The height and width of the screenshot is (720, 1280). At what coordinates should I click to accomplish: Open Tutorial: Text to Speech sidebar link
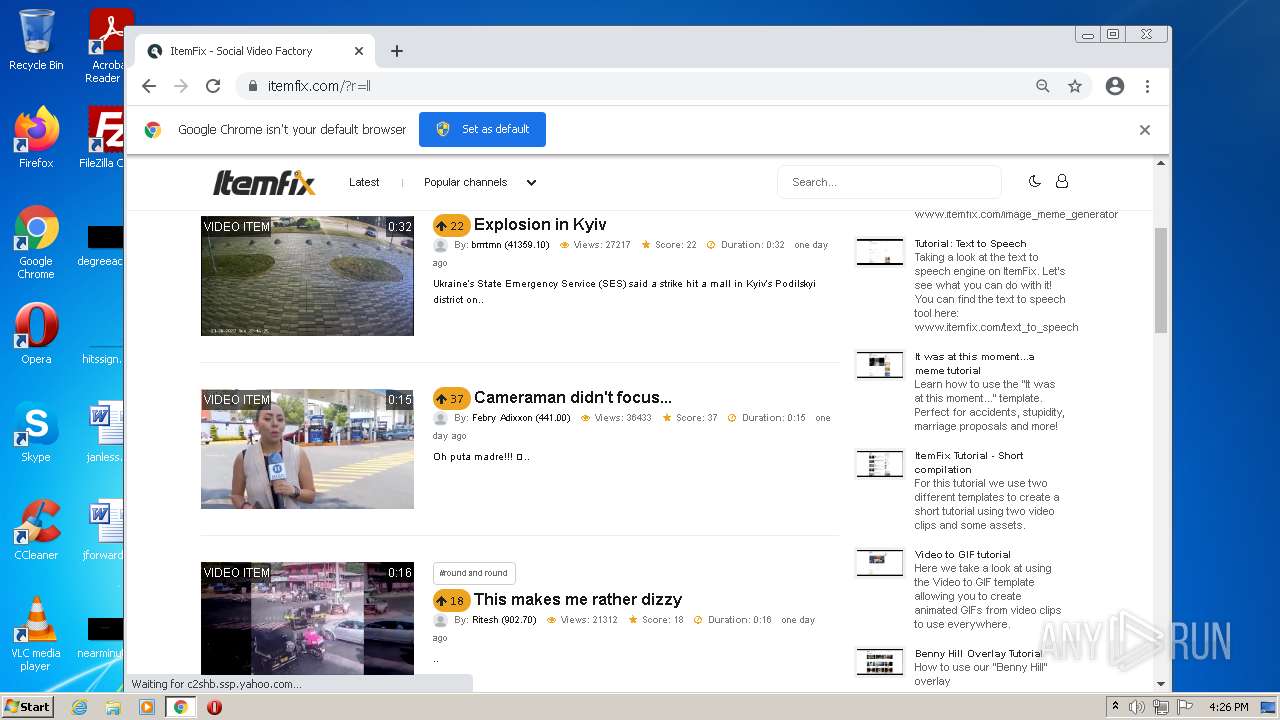point(970,243)
